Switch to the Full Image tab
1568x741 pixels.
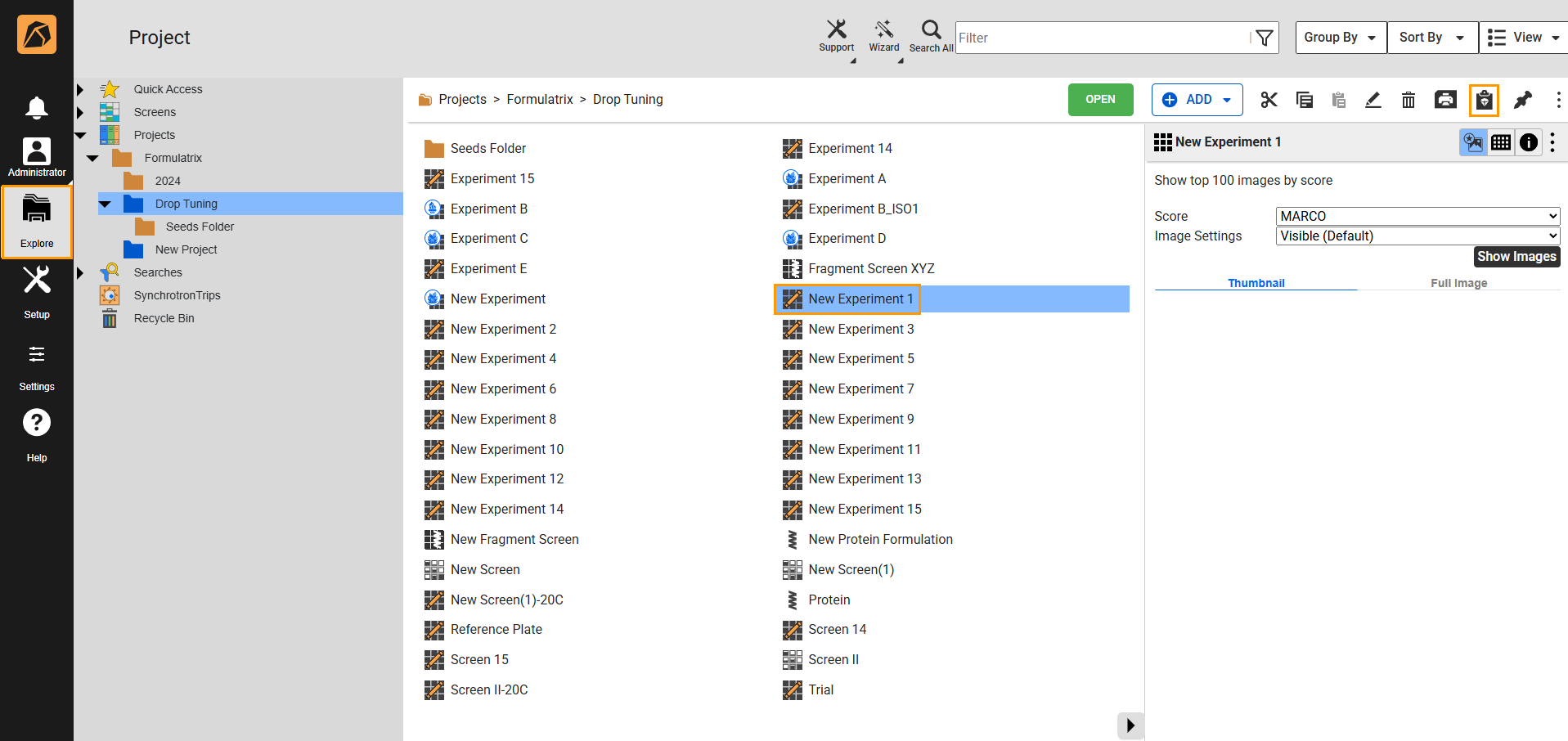click(x=1458, y=283)
